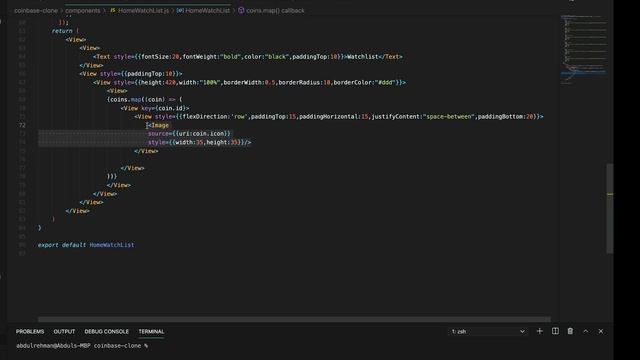Place cursor on the <Image tag
The height and width of the screenshot is (360, 640).
pyautogui.click(x=159, y=125)
